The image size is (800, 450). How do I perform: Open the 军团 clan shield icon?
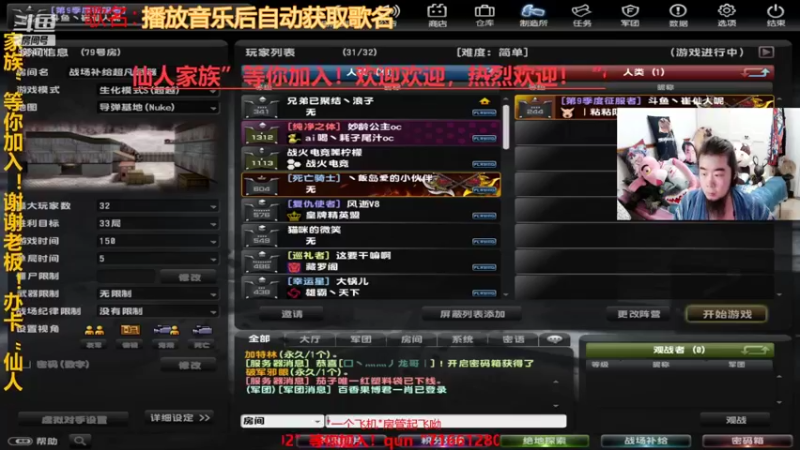630,15
